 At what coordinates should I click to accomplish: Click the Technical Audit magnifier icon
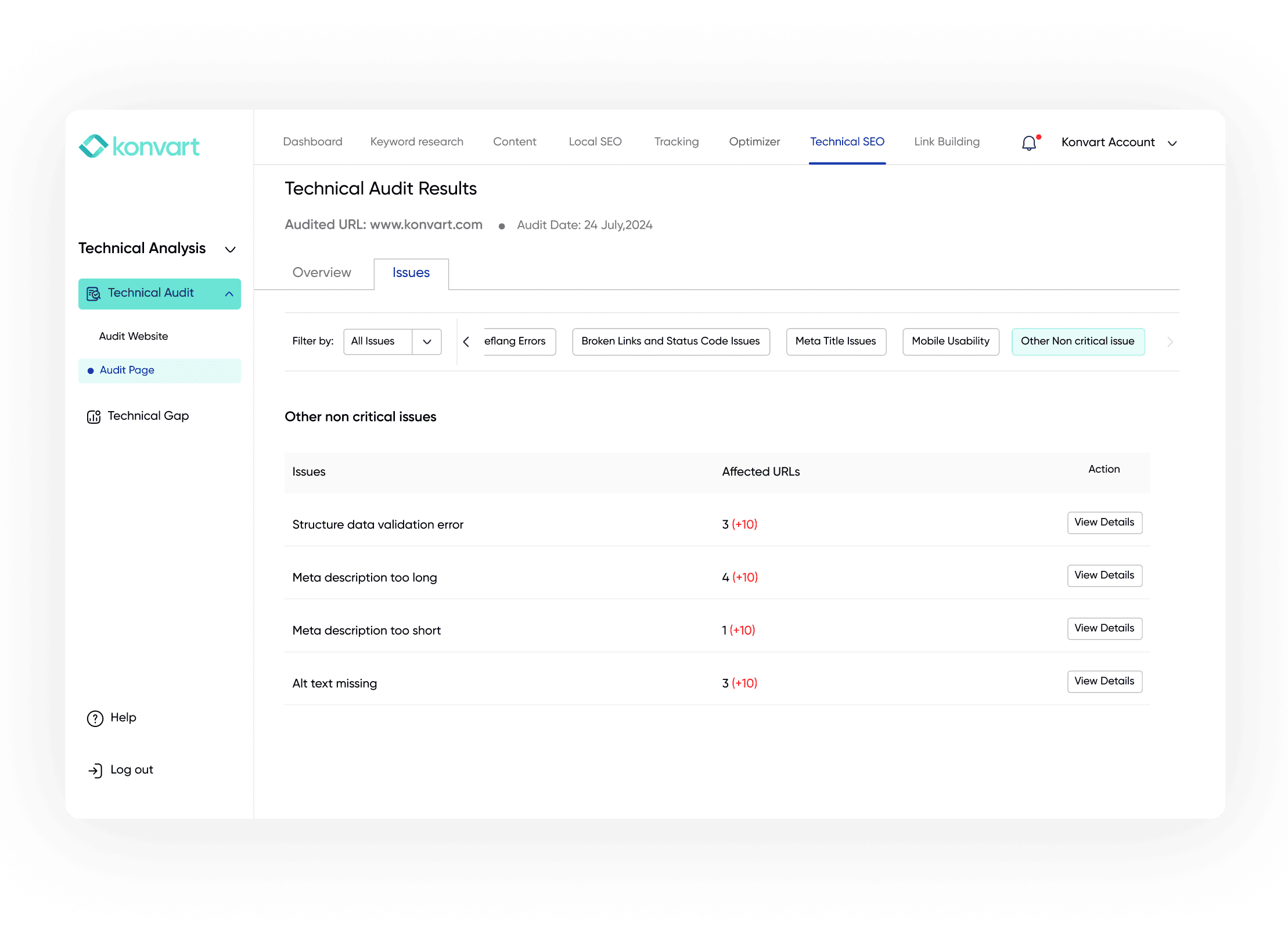[93, 294]
